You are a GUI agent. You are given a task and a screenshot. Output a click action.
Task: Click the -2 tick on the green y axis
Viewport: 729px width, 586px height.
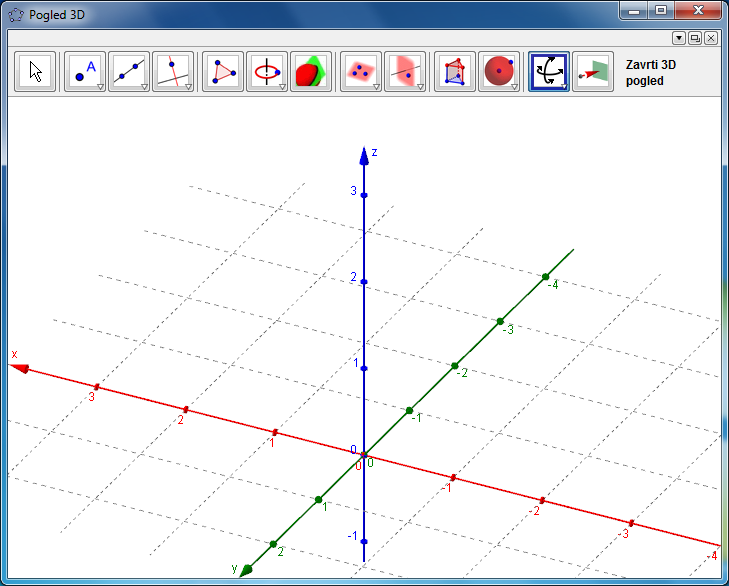coord(455,366)
